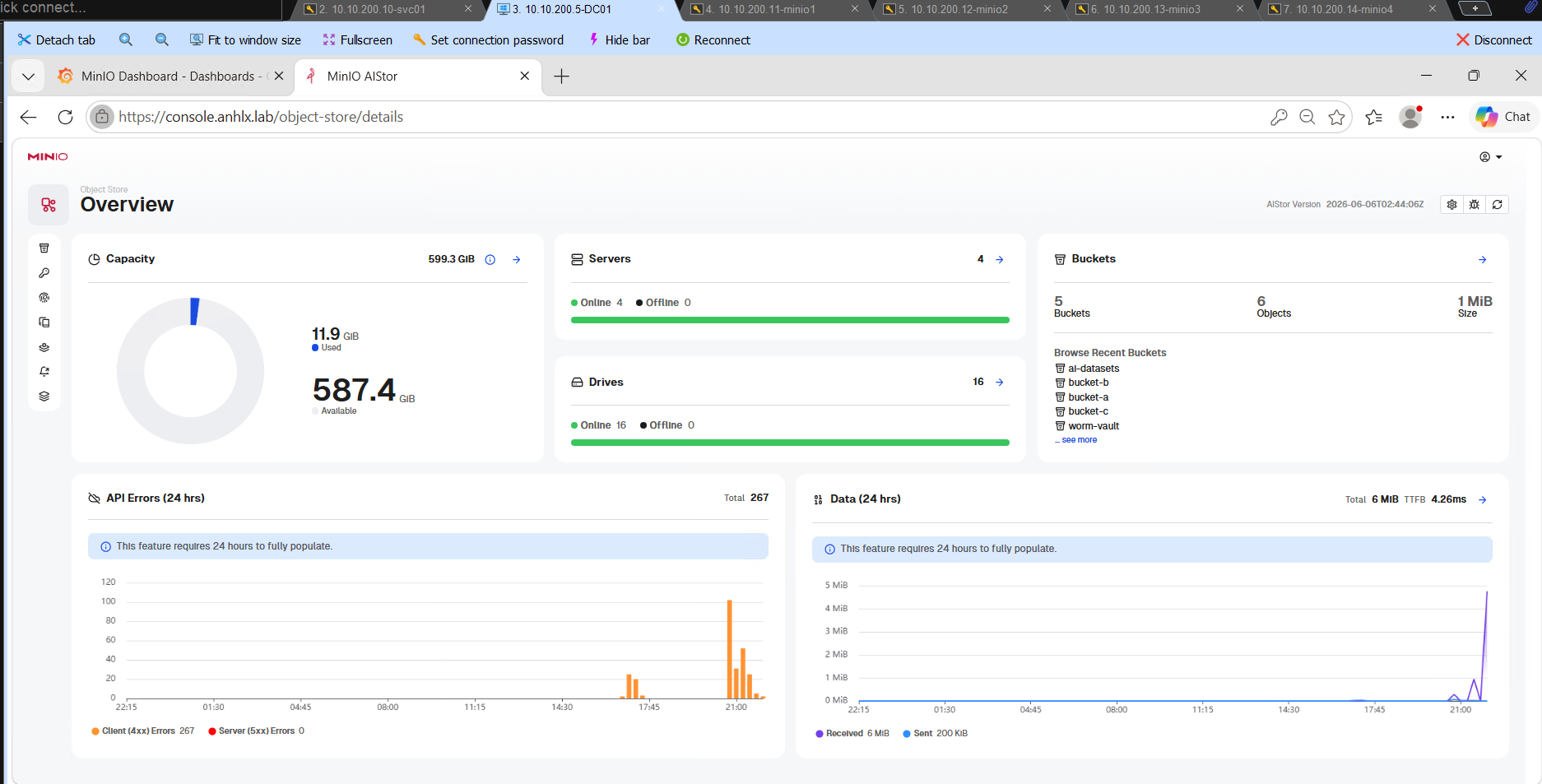Click Fit to window size

coord(245,39)
